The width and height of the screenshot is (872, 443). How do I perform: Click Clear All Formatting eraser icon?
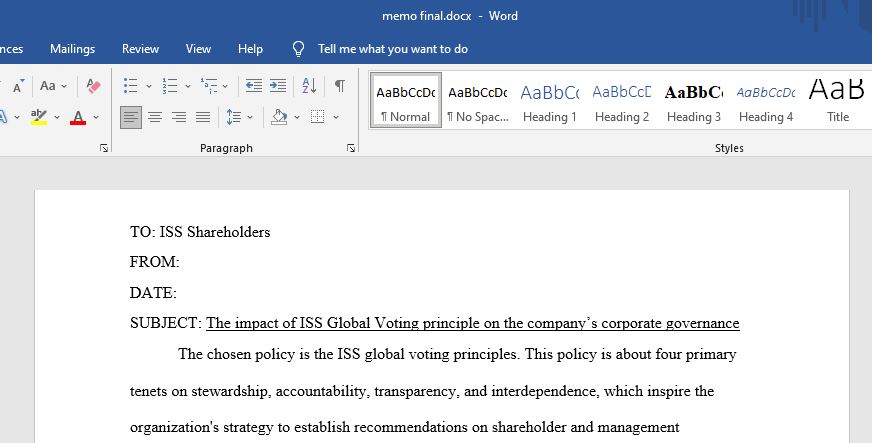click(93, 86)
